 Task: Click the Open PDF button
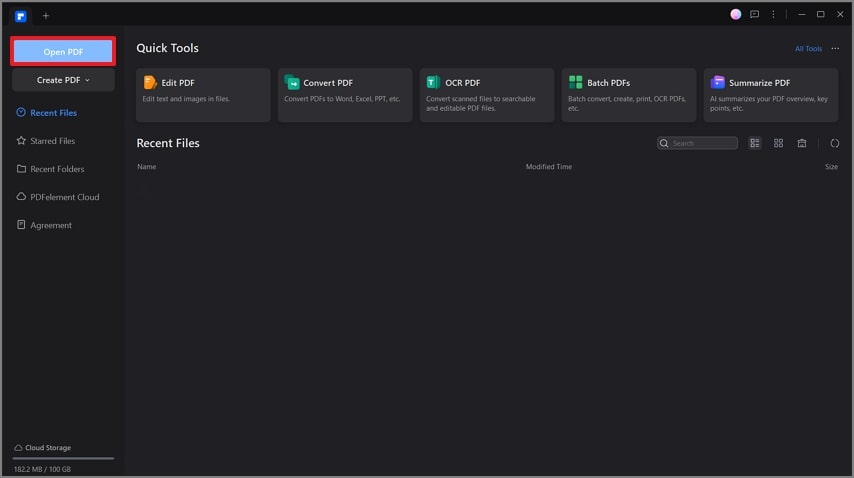pos(63,52)
